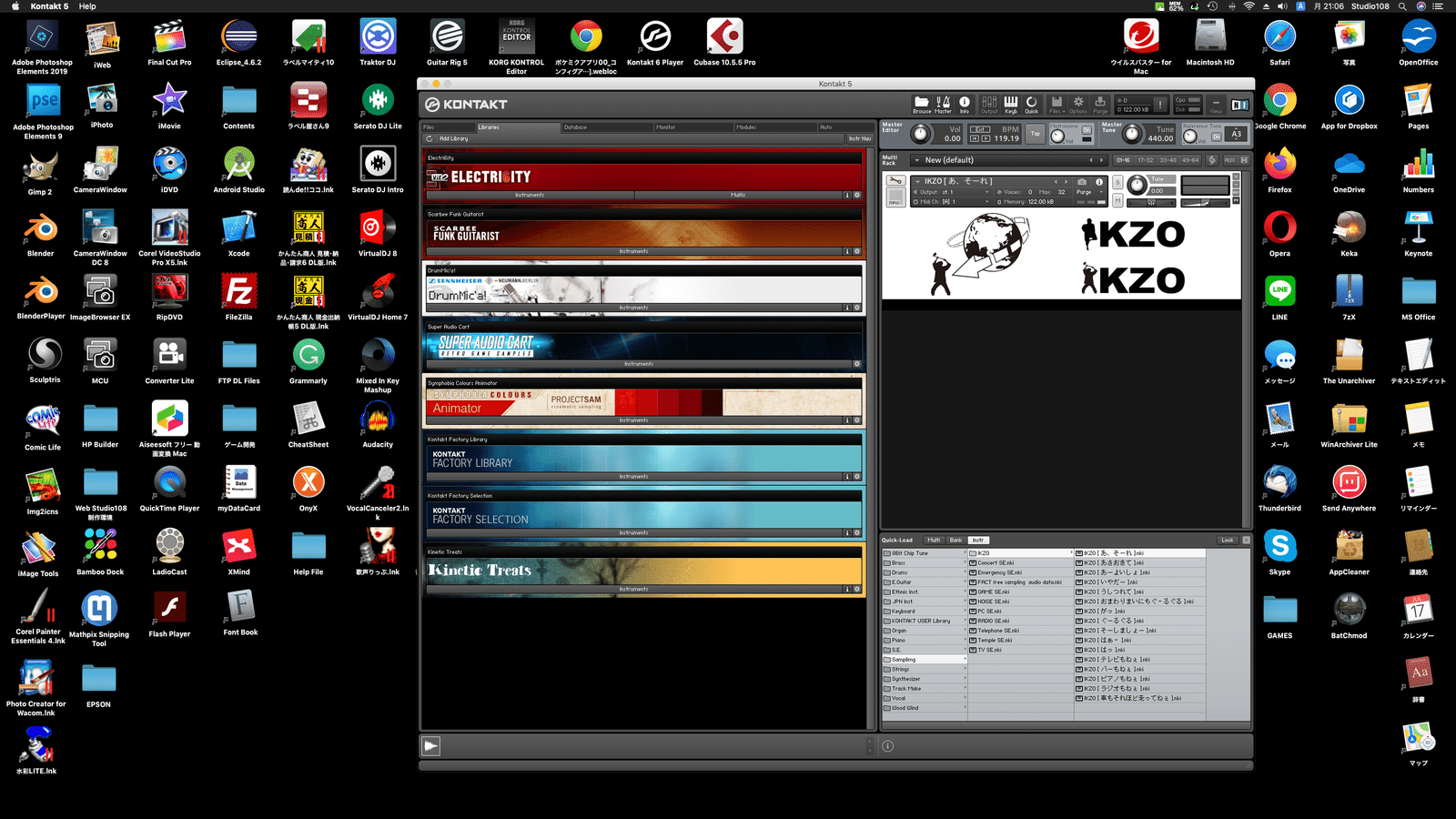Open Cubase 10.5.5 Pro desktop icon
1456x819 pixels.
pos(724,38)
